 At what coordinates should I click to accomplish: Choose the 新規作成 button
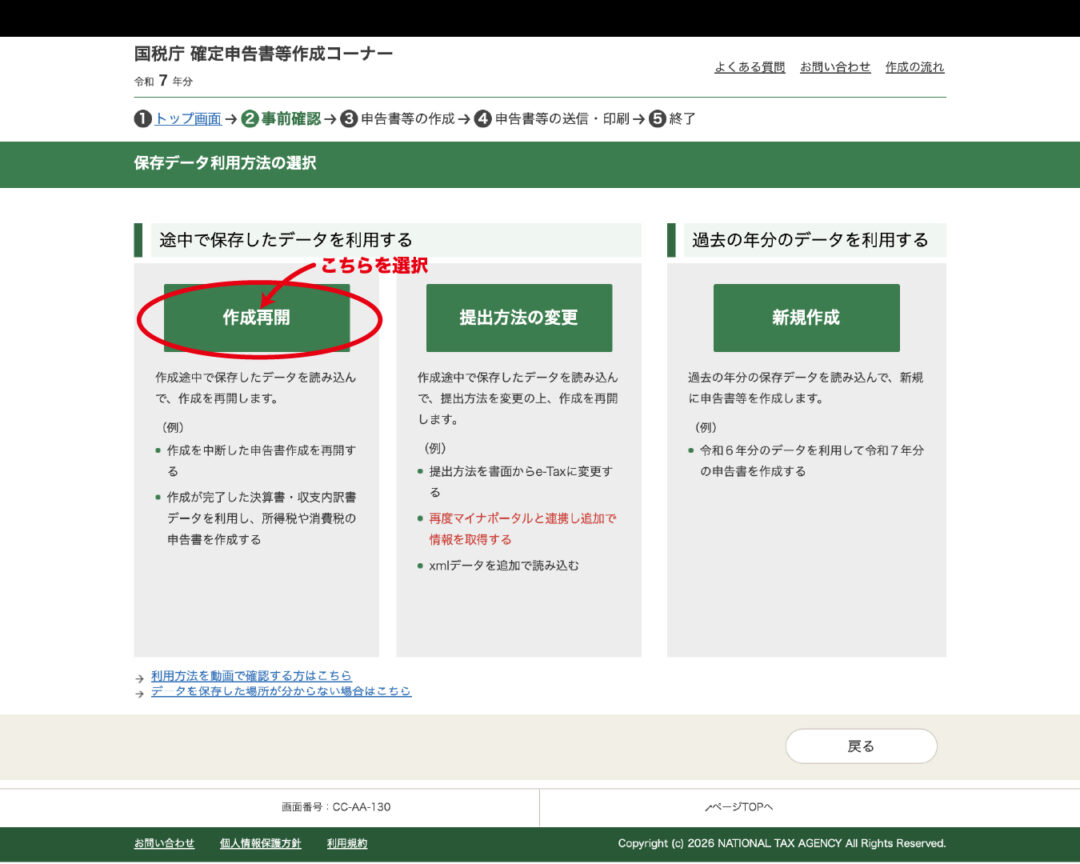(x=806, y=318)
